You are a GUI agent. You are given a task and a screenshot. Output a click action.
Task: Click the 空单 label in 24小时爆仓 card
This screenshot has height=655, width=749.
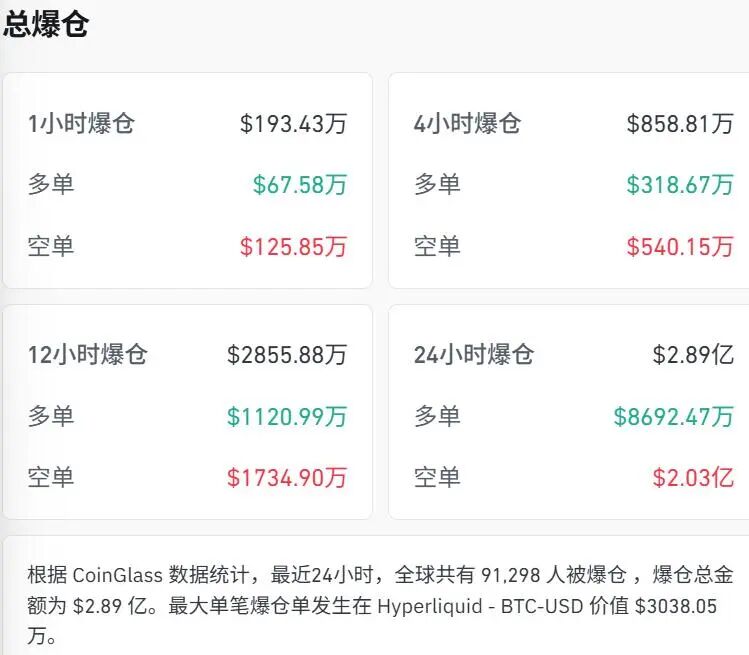click(x=437, y=478)
